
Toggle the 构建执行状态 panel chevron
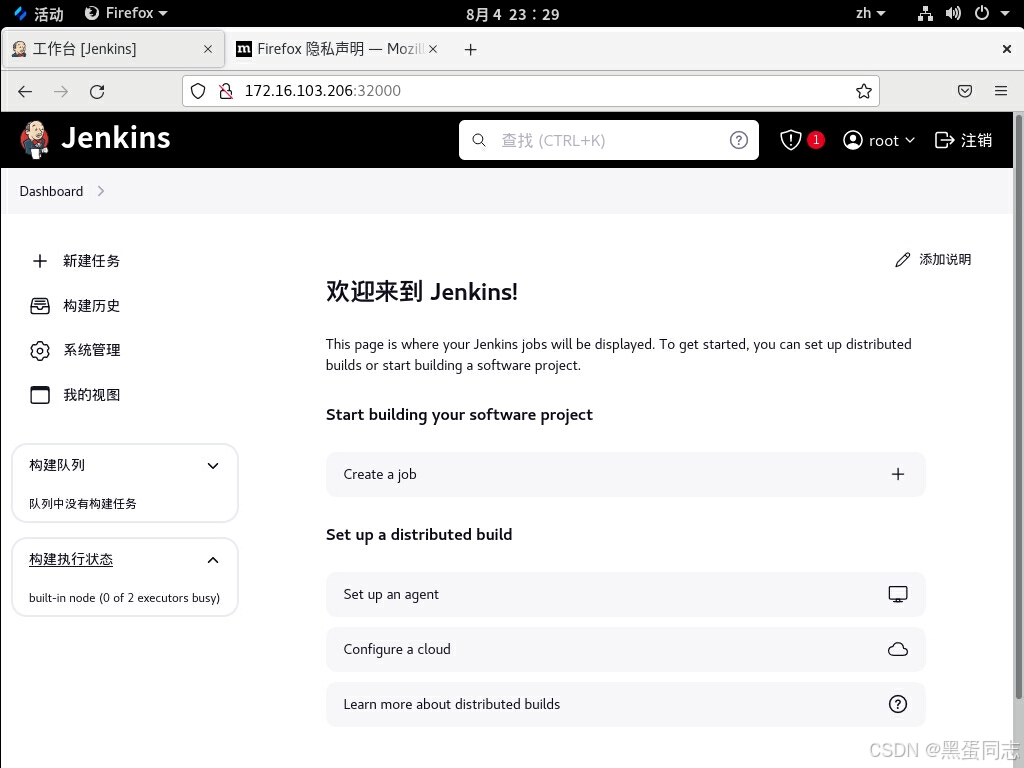213,560
